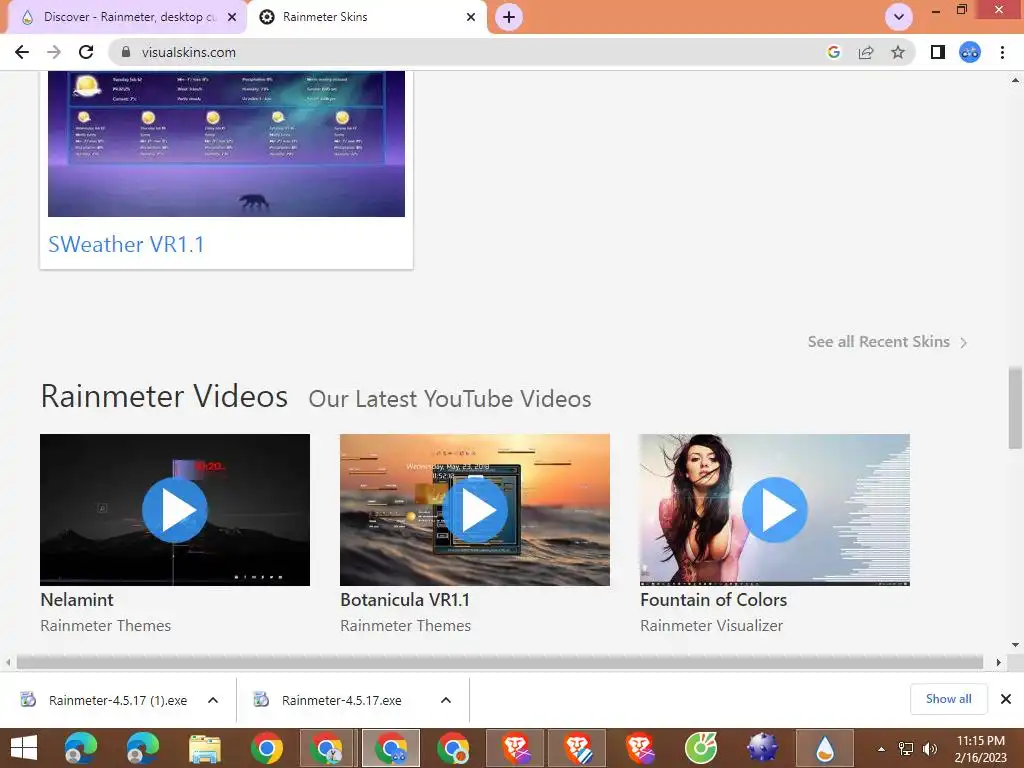This screenshot has height=768, width=1024.
Task: Click the Google icon in the address bar
Action: coord(833,52)
